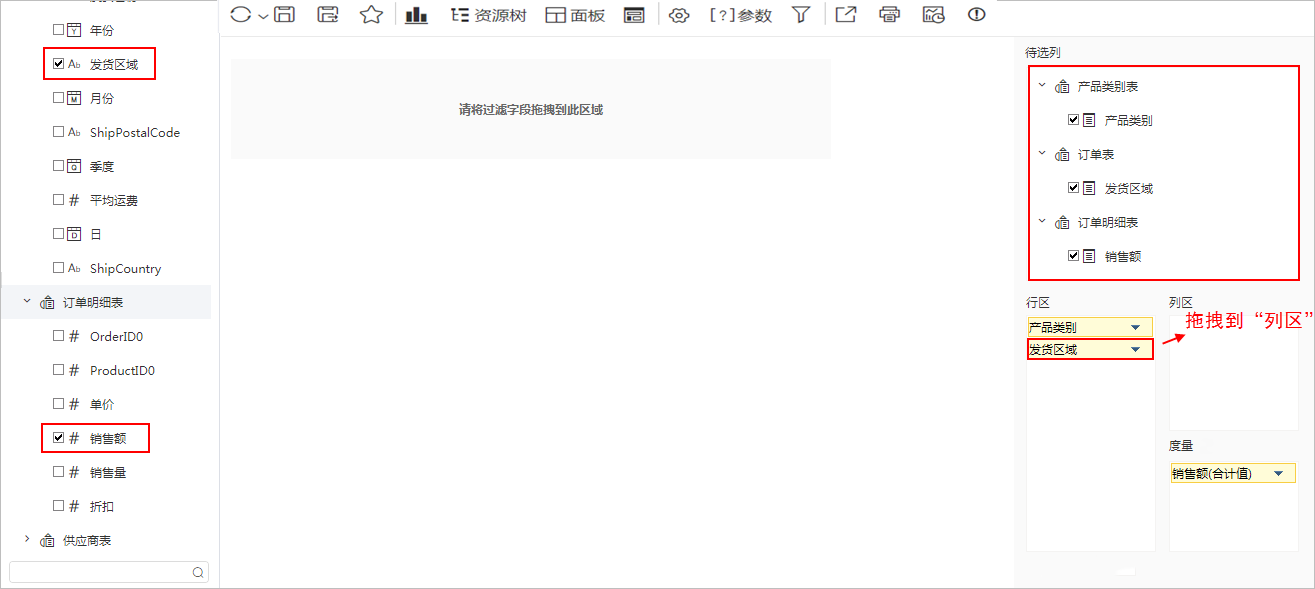Screen dimensions: 1315x589
Task: Click the search box under the field tree
Action: [109, 572]
